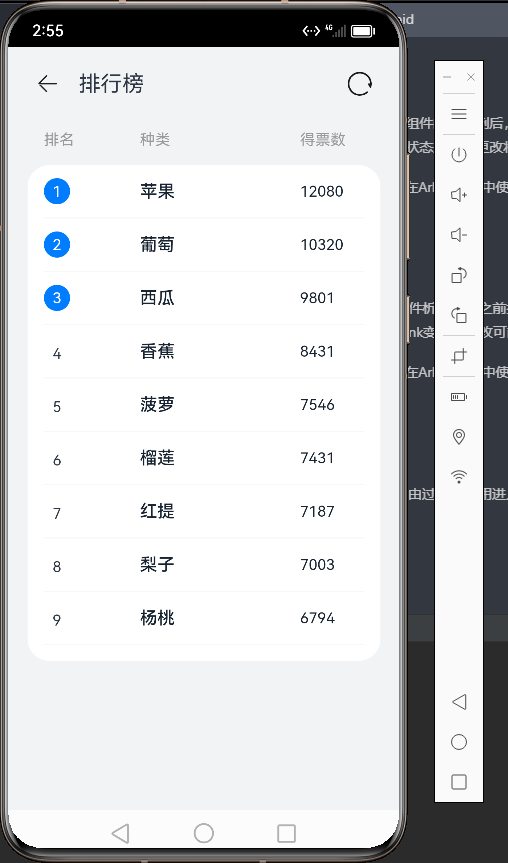Open the emulator hamburger menu
Screen dimensions: 508x863
[x=459, y=114]
